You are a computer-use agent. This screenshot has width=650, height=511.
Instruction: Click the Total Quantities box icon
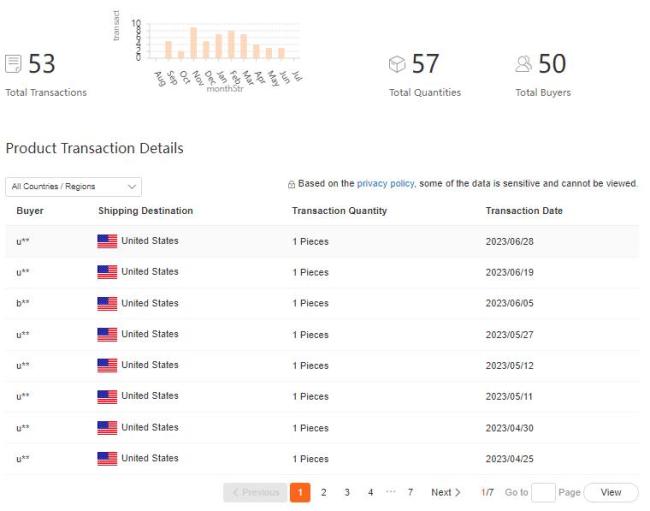397,64
